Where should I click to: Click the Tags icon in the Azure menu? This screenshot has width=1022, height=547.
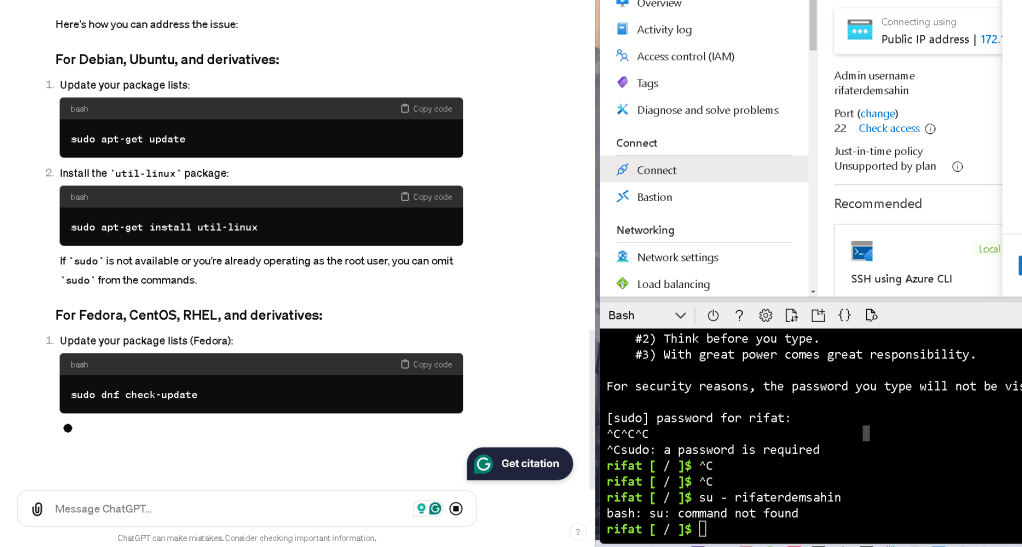point(622,83)
